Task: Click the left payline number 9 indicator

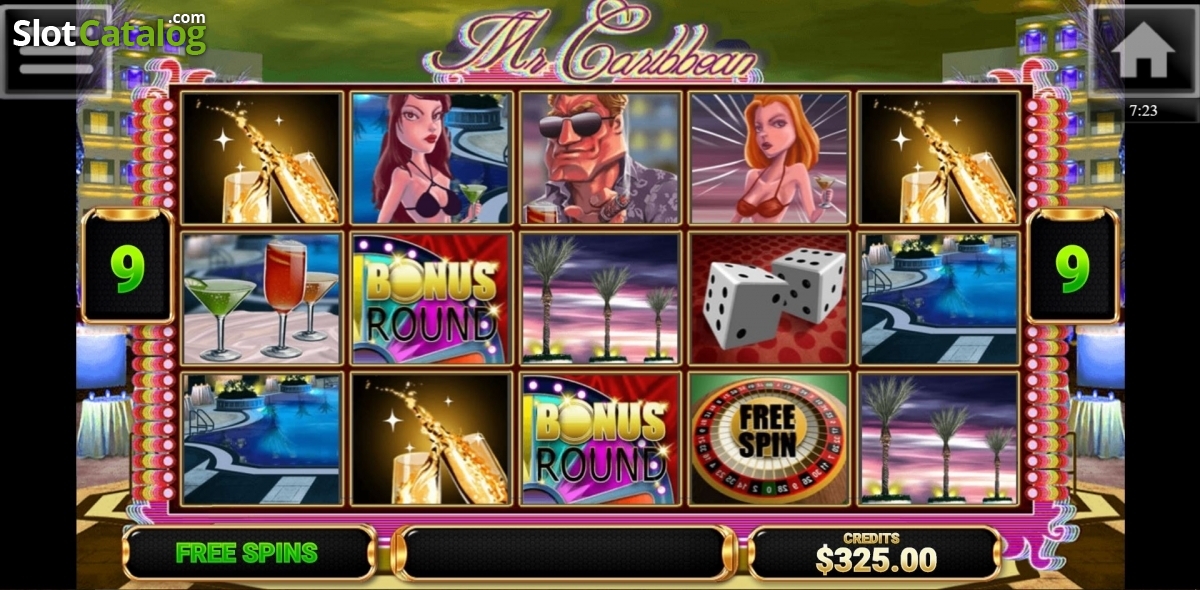Action: point(127,266)
